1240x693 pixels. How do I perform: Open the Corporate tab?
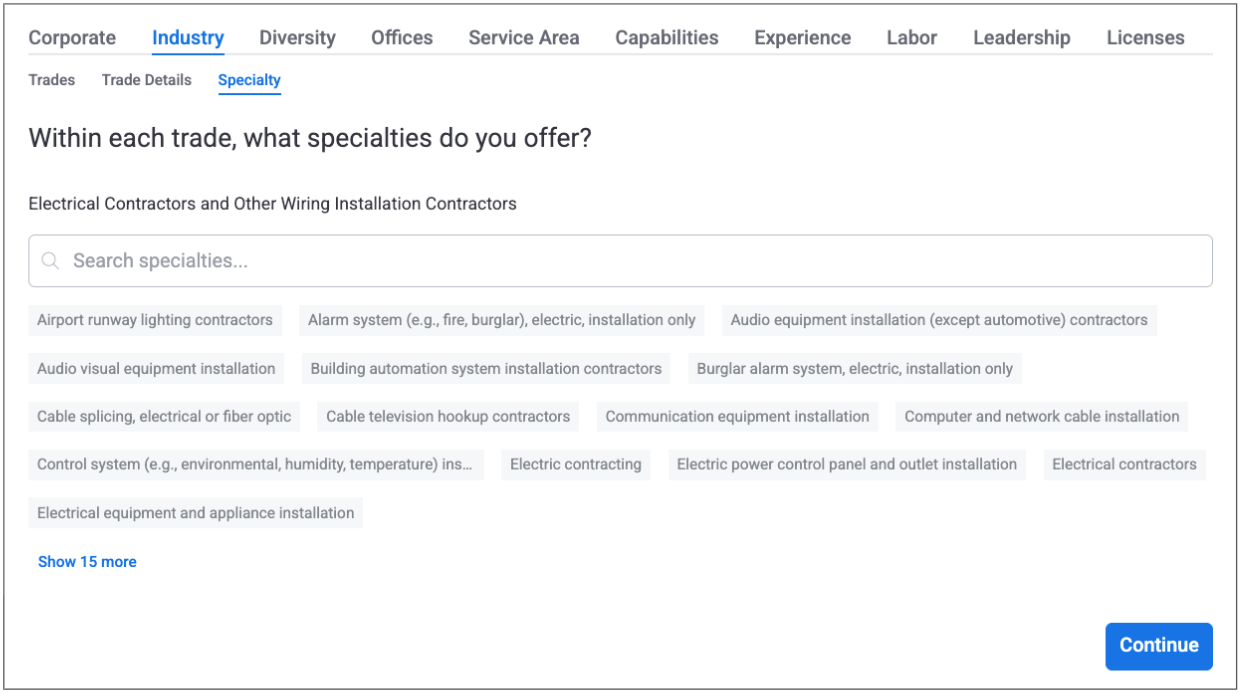[x=72, y=38]
